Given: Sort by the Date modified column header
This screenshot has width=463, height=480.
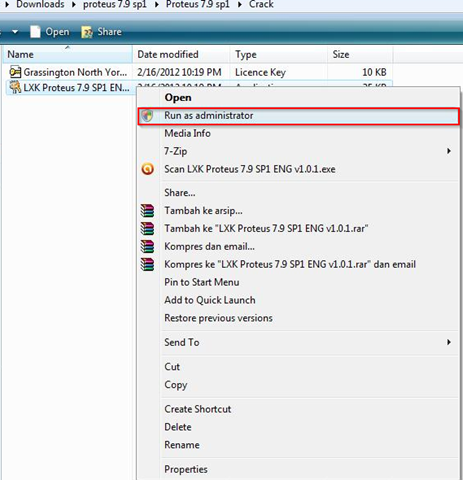Looking at the screenshot, I should tap(181, 54).
